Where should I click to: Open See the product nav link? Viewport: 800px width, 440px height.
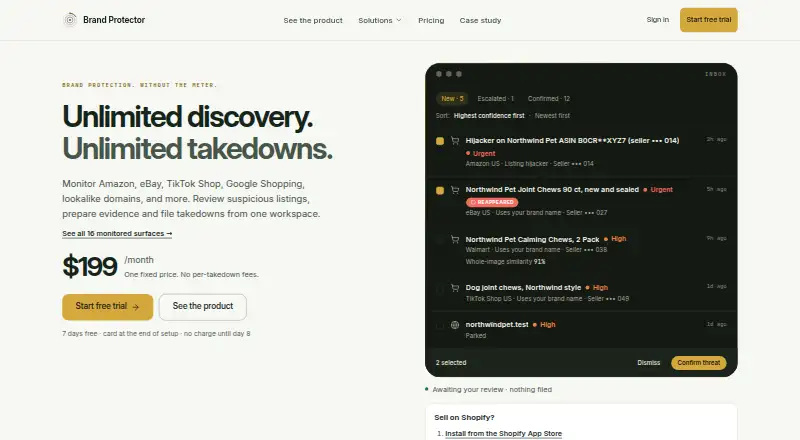coord(313,20)
